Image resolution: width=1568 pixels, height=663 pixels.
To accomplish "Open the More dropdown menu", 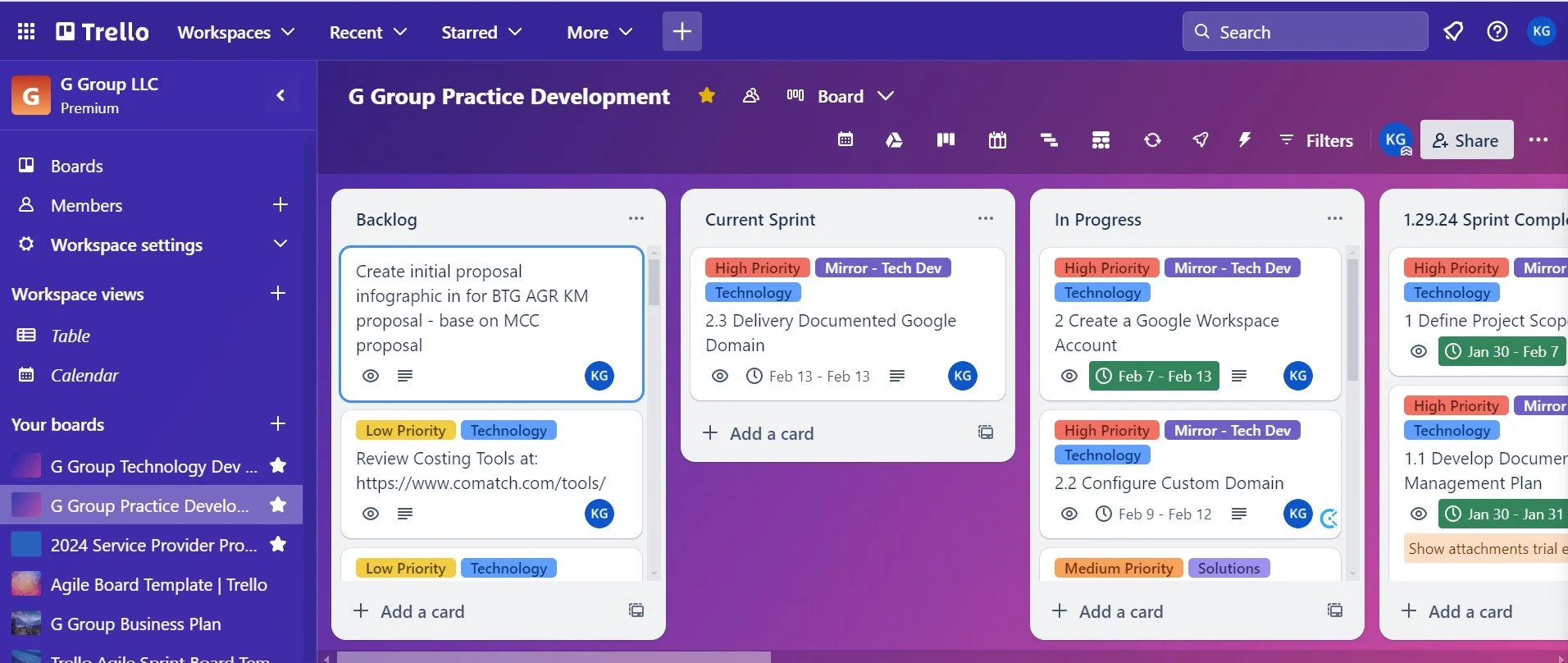I will tap(599, 32).
